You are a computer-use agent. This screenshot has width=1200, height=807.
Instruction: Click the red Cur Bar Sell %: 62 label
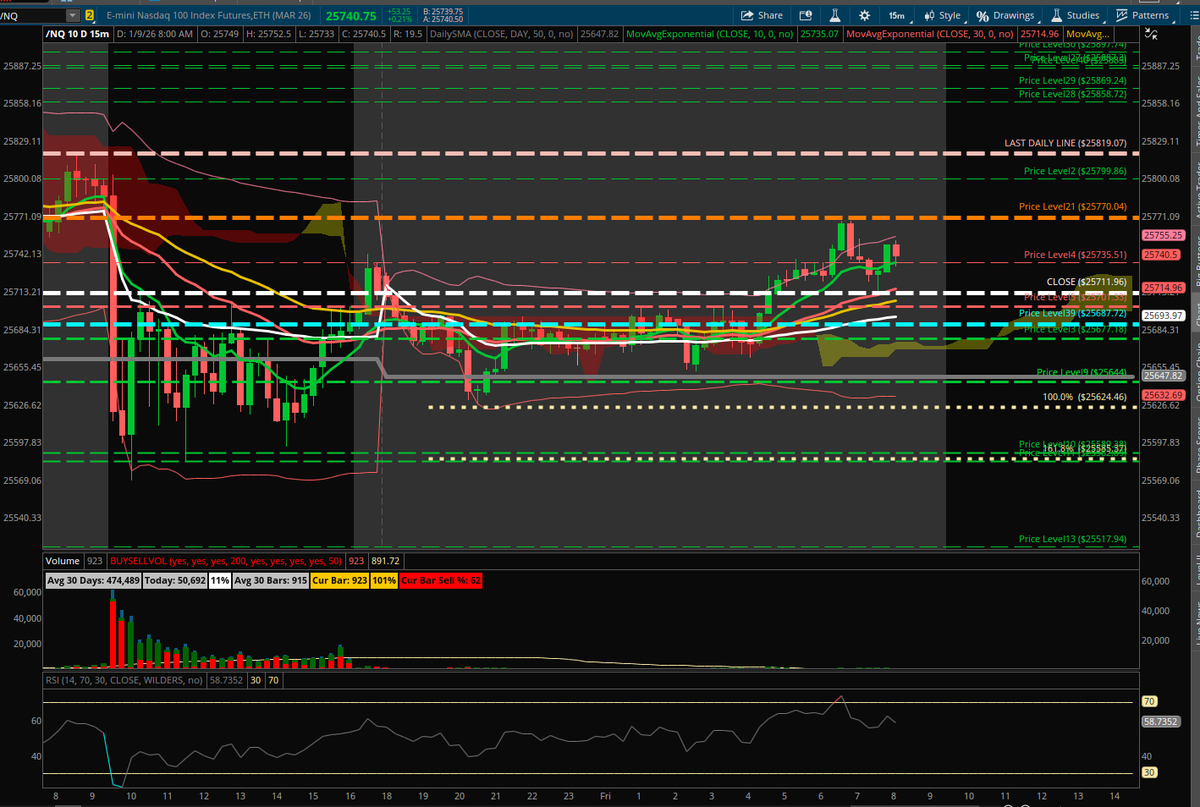pyautogui.click(x=441, y=579)
